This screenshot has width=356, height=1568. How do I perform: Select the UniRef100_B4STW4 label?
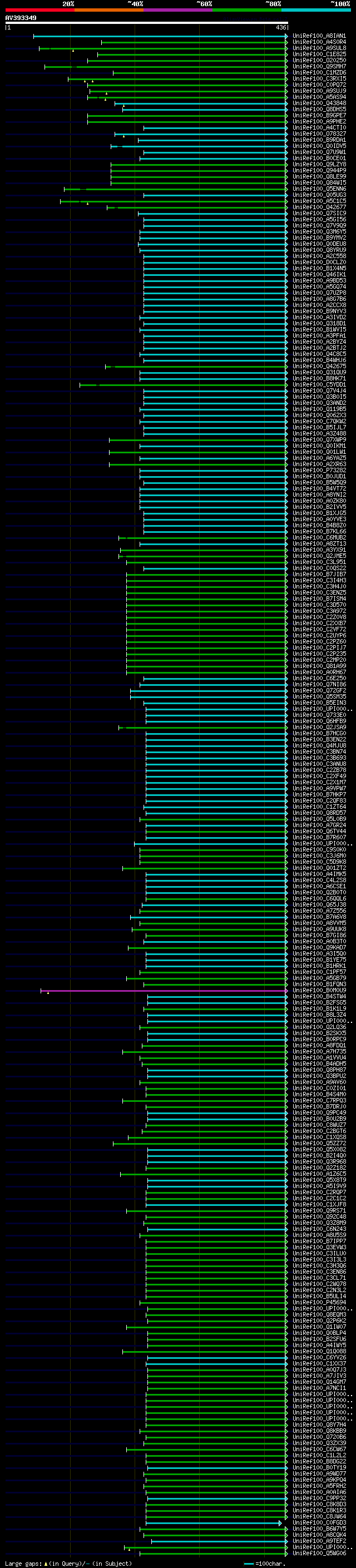[319, 996]
